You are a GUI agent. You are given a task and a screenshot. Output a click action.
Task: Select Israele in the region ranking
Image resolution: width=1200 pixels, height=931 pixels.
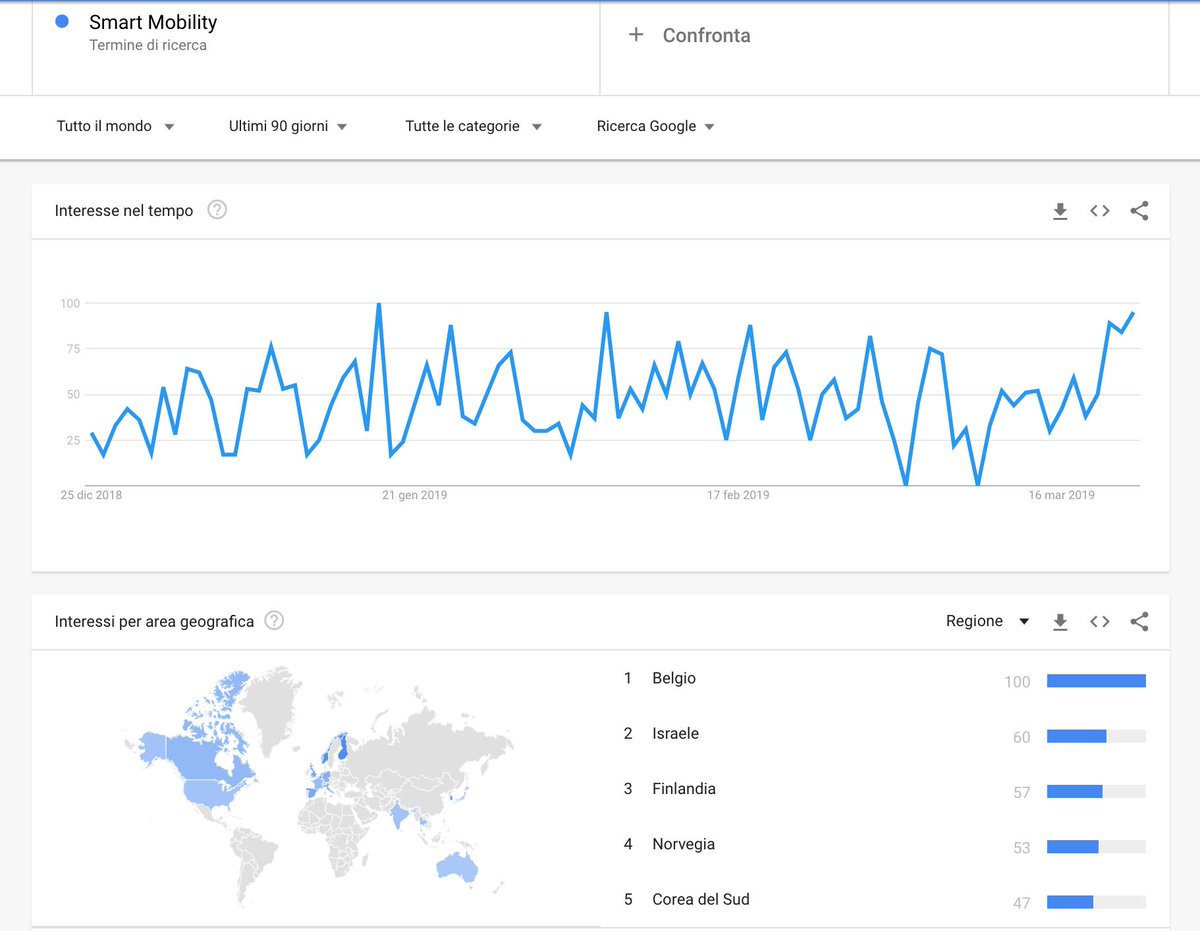click(675, 733)
